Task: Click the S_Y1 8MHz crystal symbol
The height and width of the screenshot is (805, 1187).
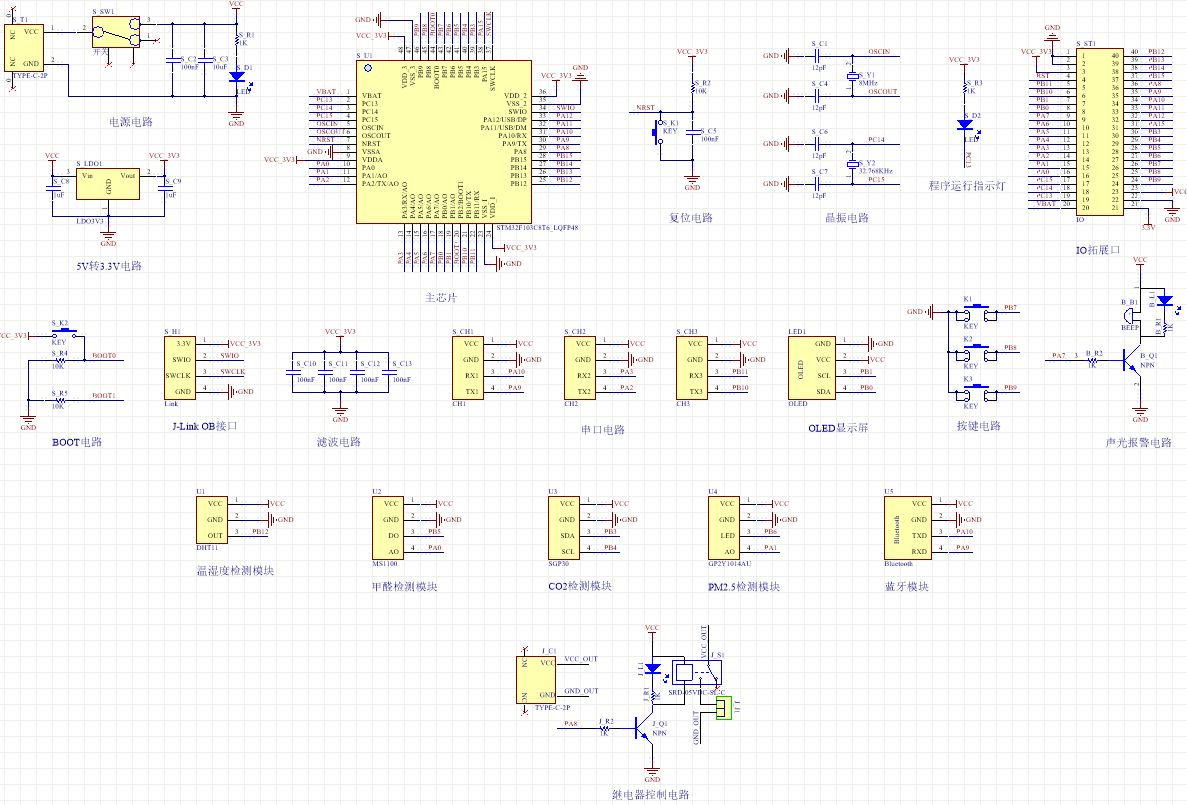Action: click(853, 76)
